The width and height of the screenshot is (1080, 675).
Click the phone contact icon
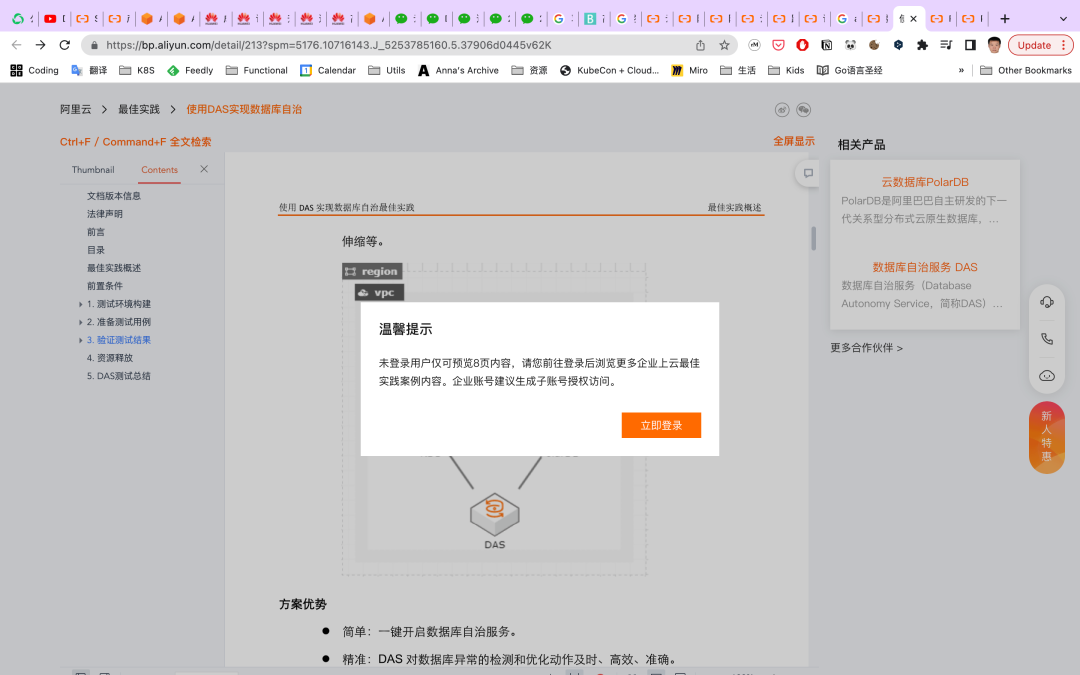click(1047, 338)
